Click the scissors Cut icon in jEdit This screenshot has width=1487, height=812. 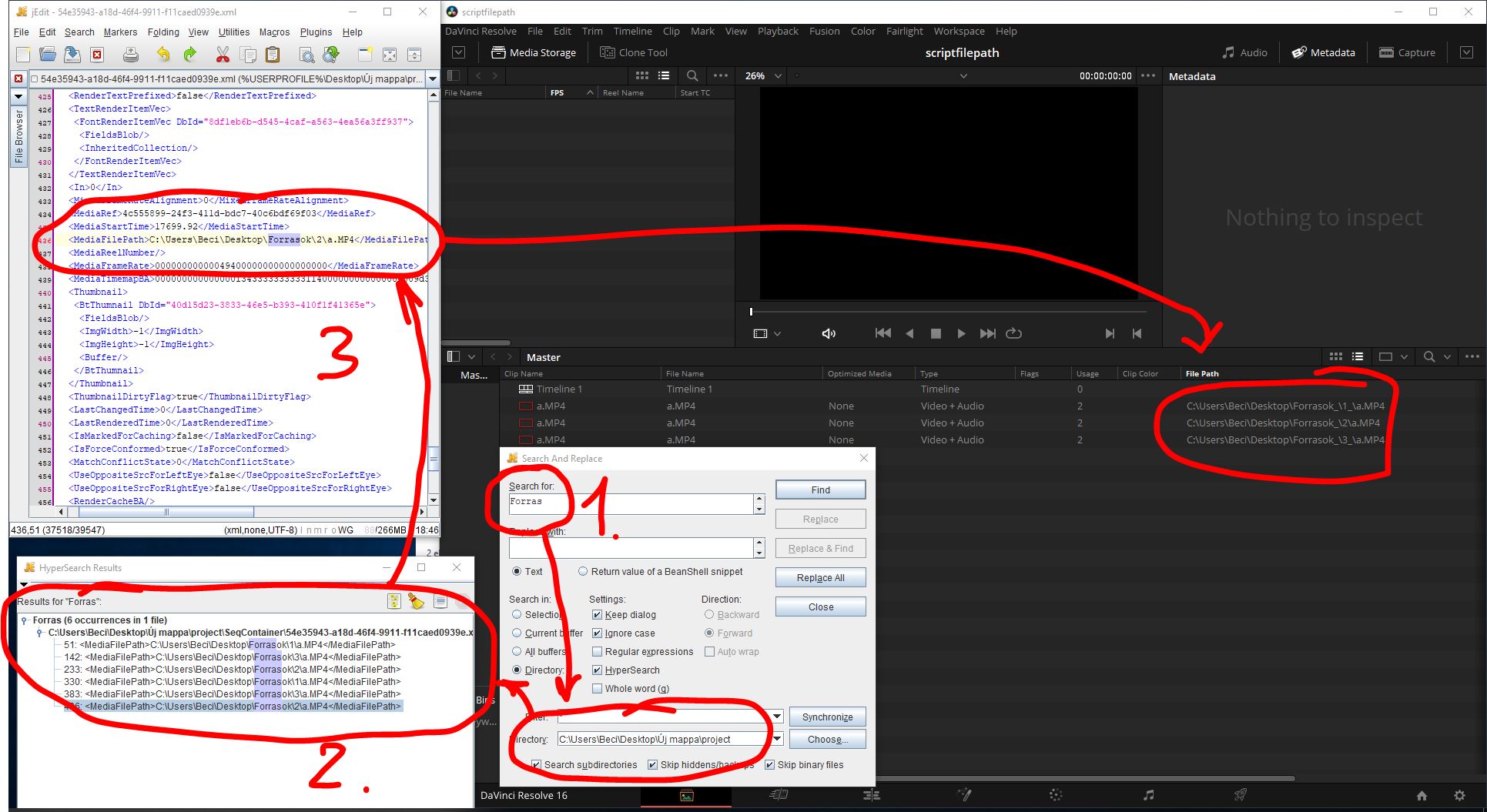[223, 55]
